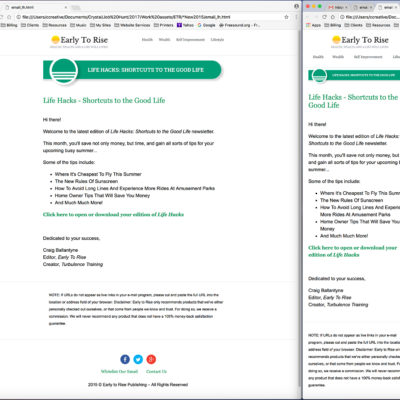The width and height of the screenshot is (400, 400).
Task: View site info icon beside the left window URL
Action: tap(19, 17)
